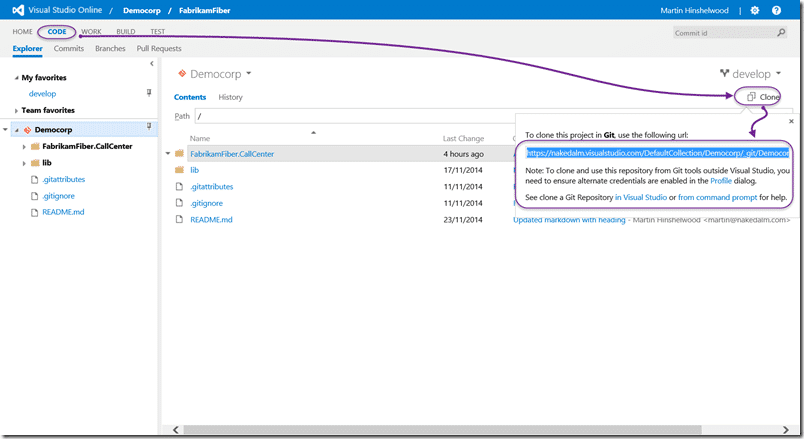Sort by the Last Change column header
Viewport: 804px width, 439px height.
pyautogui.click(x=464, y=138)
